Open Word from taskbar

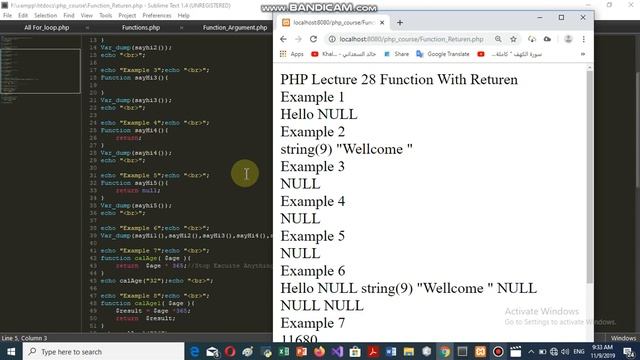pos(391,351)
